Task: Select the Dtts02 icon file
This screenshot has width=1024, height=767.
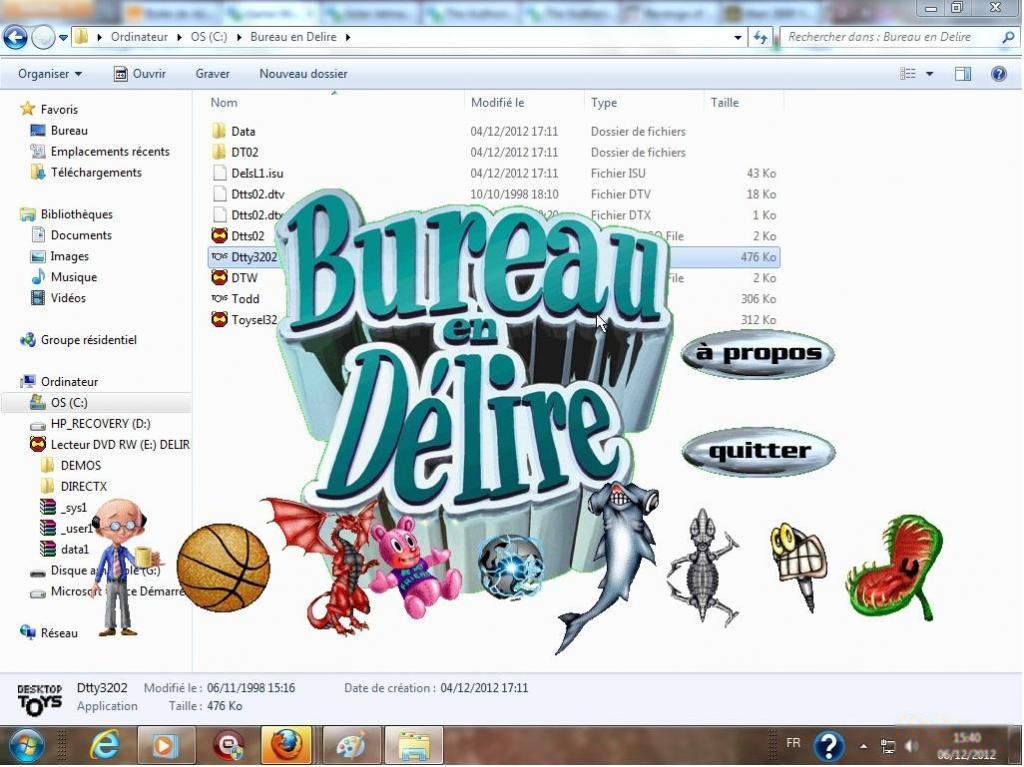Action: click(x=238, y=236)
